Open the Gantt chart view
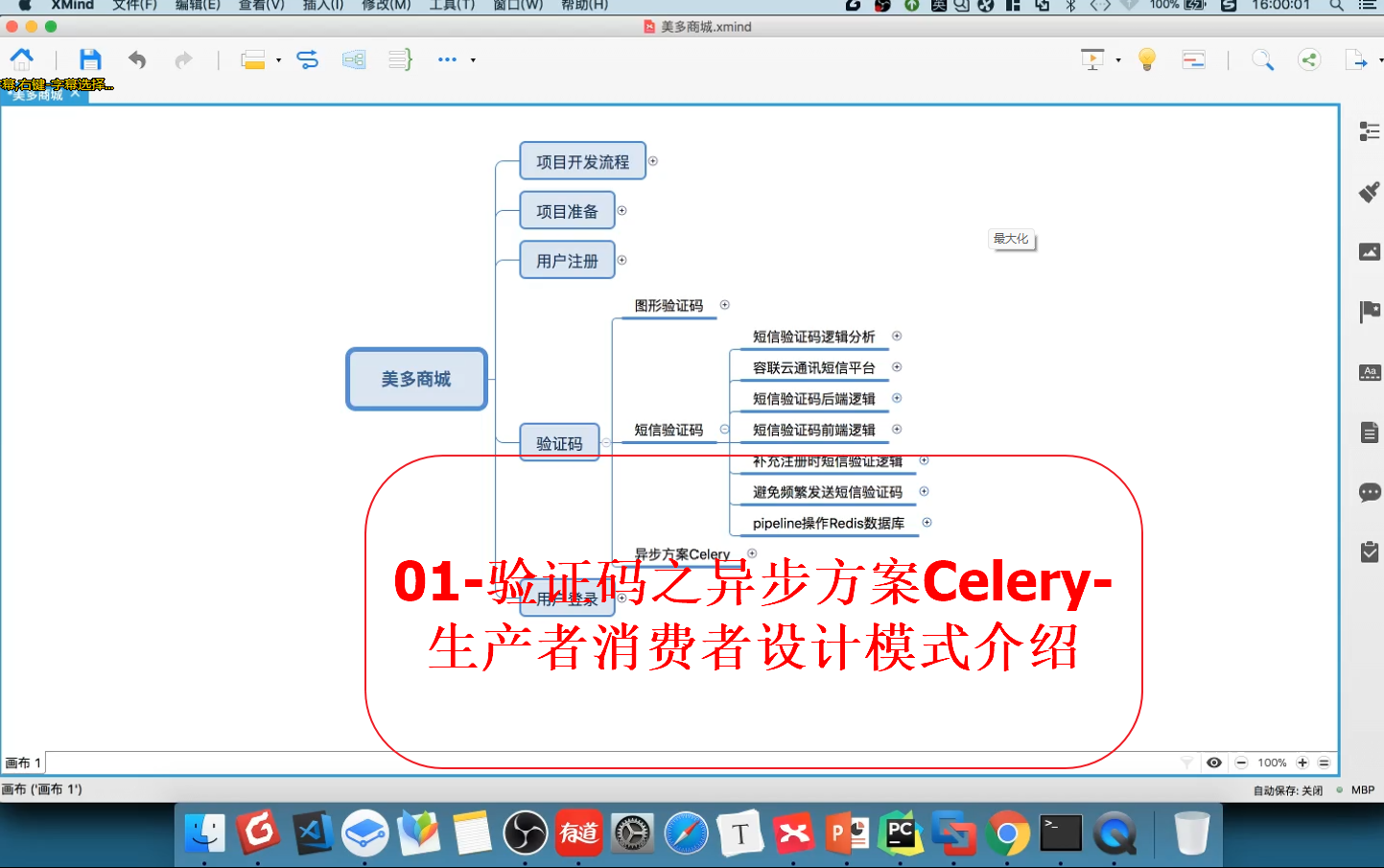The width and height of the screenshot is (1384, 868). click(x=1193, y=59)
